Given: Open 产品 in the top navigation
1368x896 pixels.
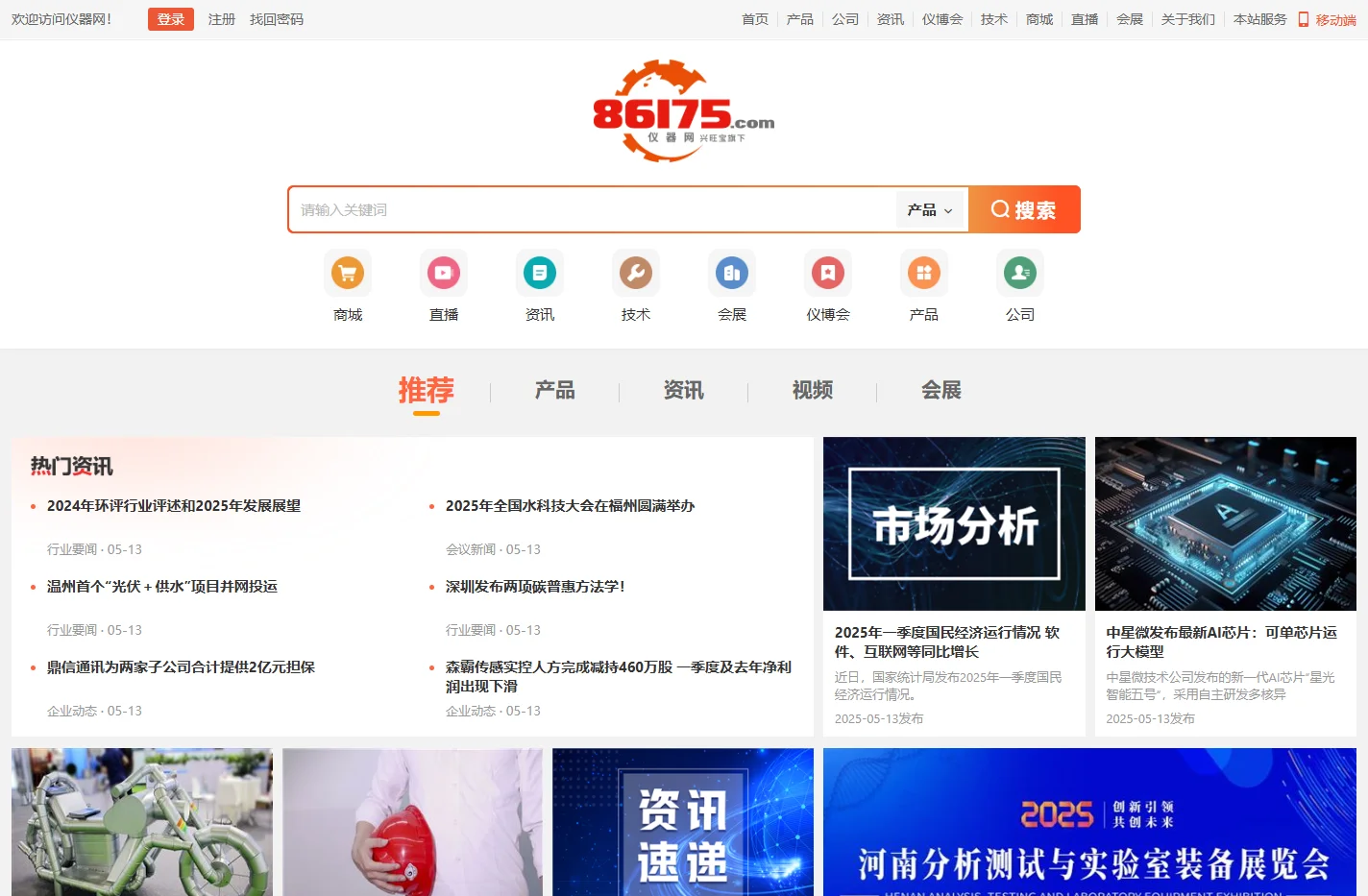Looking at the screenshot, I should [x=800, y=19].
